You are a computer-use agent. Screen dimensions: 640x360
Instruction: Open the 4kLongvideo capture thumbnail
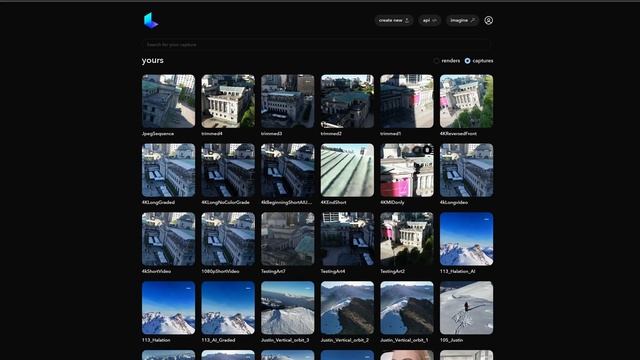click(x=467, y=170)
